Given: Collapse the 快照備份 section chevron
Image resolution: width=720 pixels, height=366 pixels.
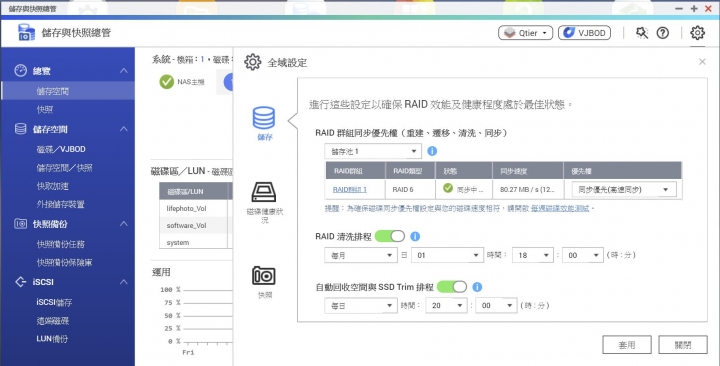Looking at the screenshot, I should [x=124, y=224].
